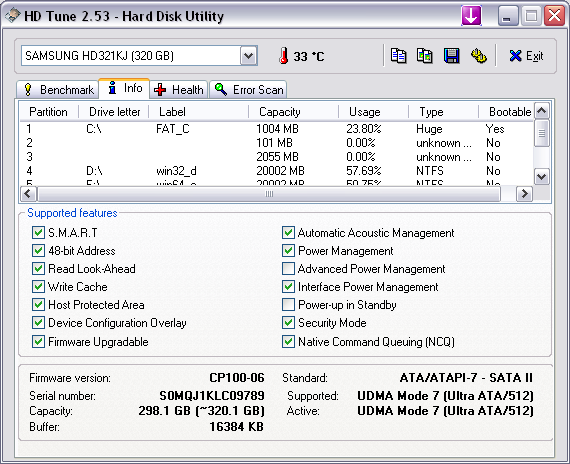Toggle the 48-bit Address checkbox

38,251
